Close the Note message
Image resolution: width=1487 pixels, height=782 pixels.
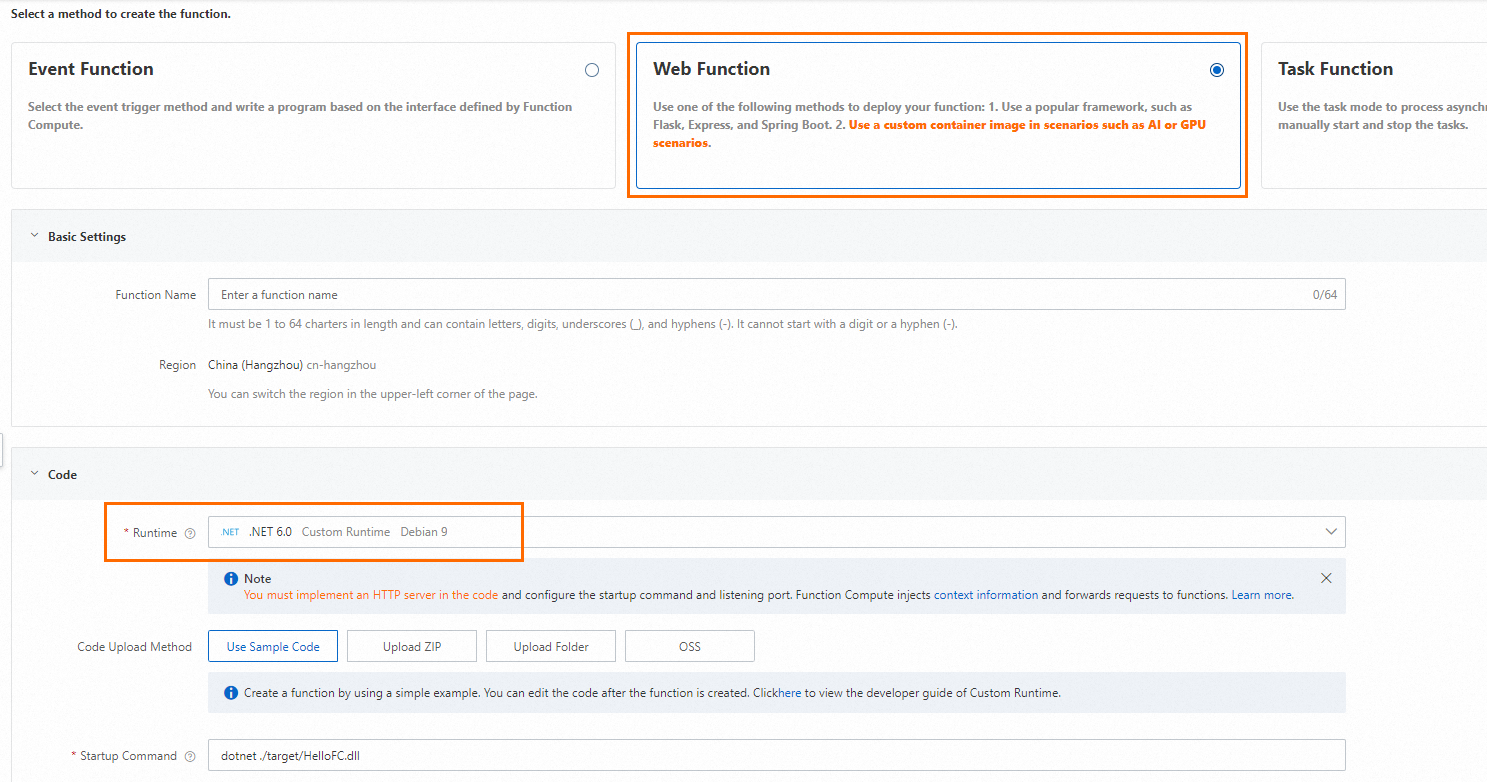(1326, 578)
